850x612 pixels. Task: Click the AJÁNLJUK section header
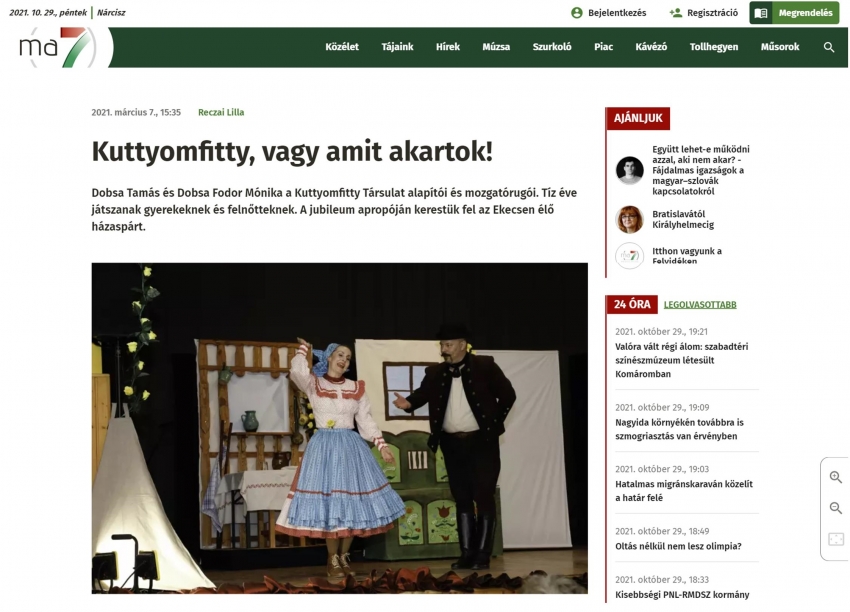pyautogui.click(x=638, y=118)
